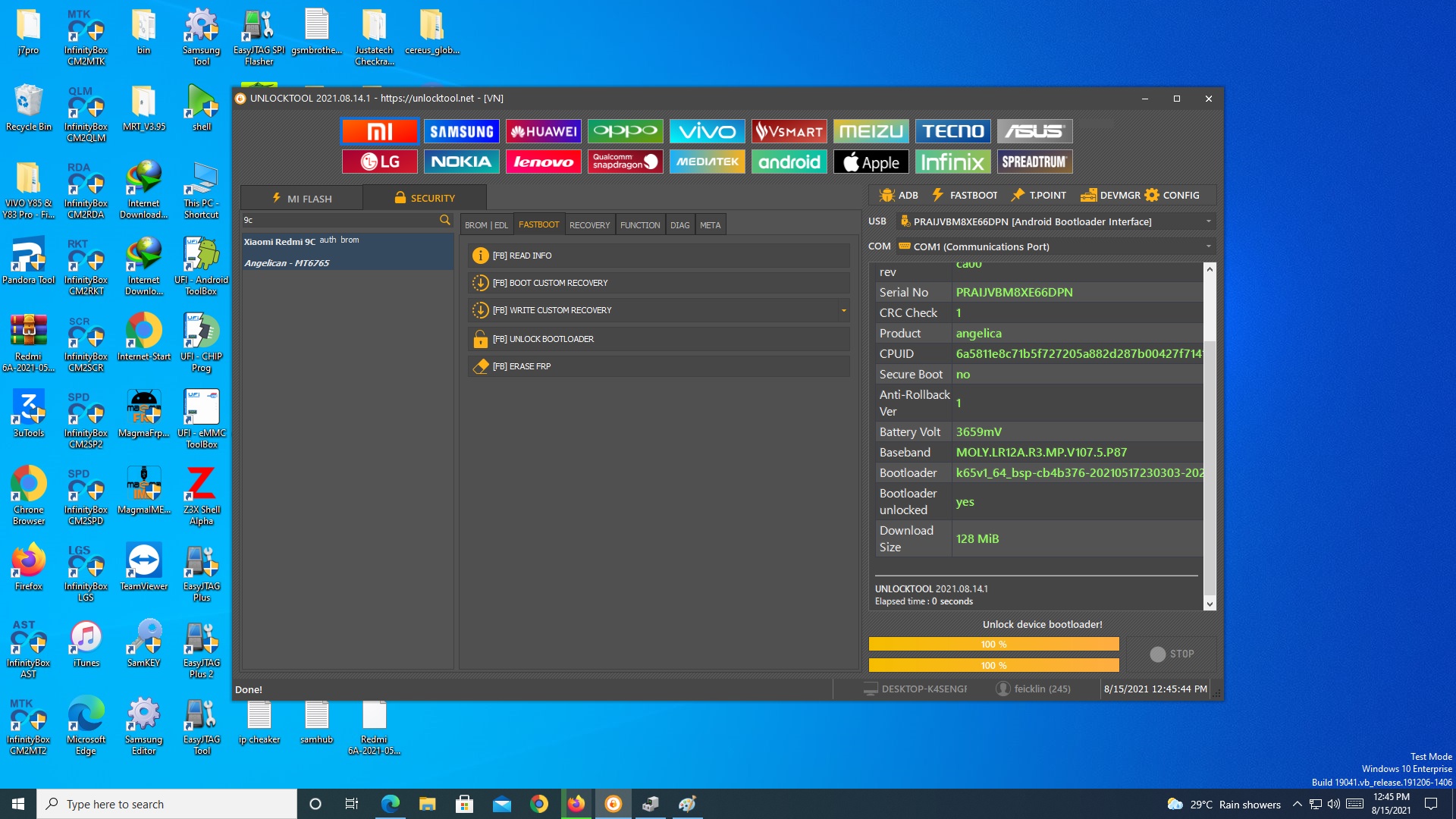
Task: Click the Battery Volt 3659mV value
Action: 978,431
